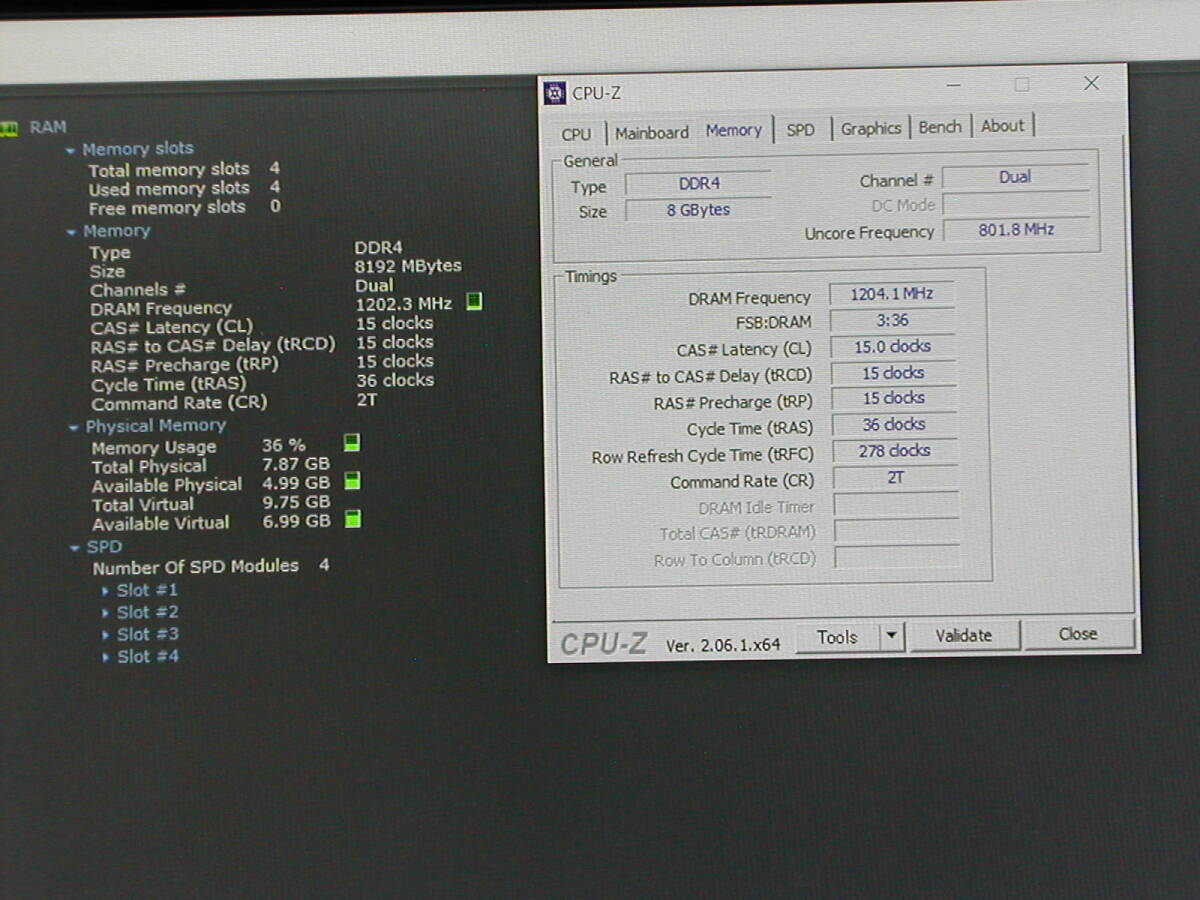Screen dimensions: 1200x900
Task: Expand Slot #2 in the SPD list
Action: pos(106,613)
